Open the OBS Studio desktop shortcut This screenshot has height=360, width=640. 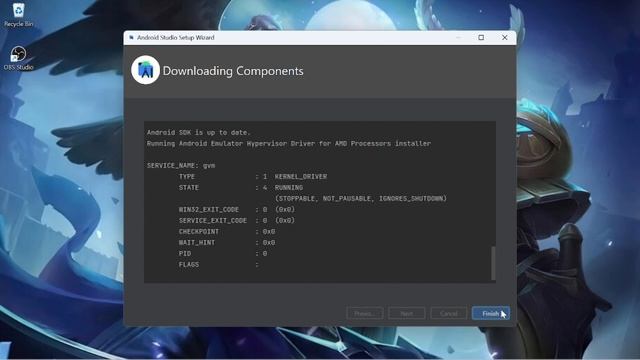point(18,58)
